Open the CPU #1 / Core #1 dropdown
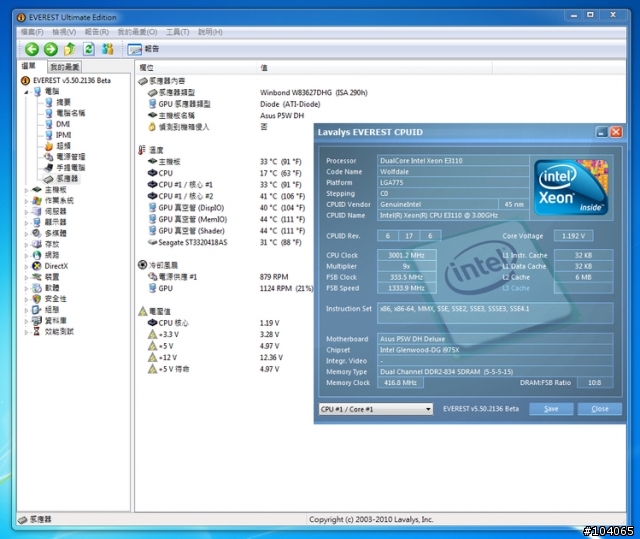 [376, 409]
